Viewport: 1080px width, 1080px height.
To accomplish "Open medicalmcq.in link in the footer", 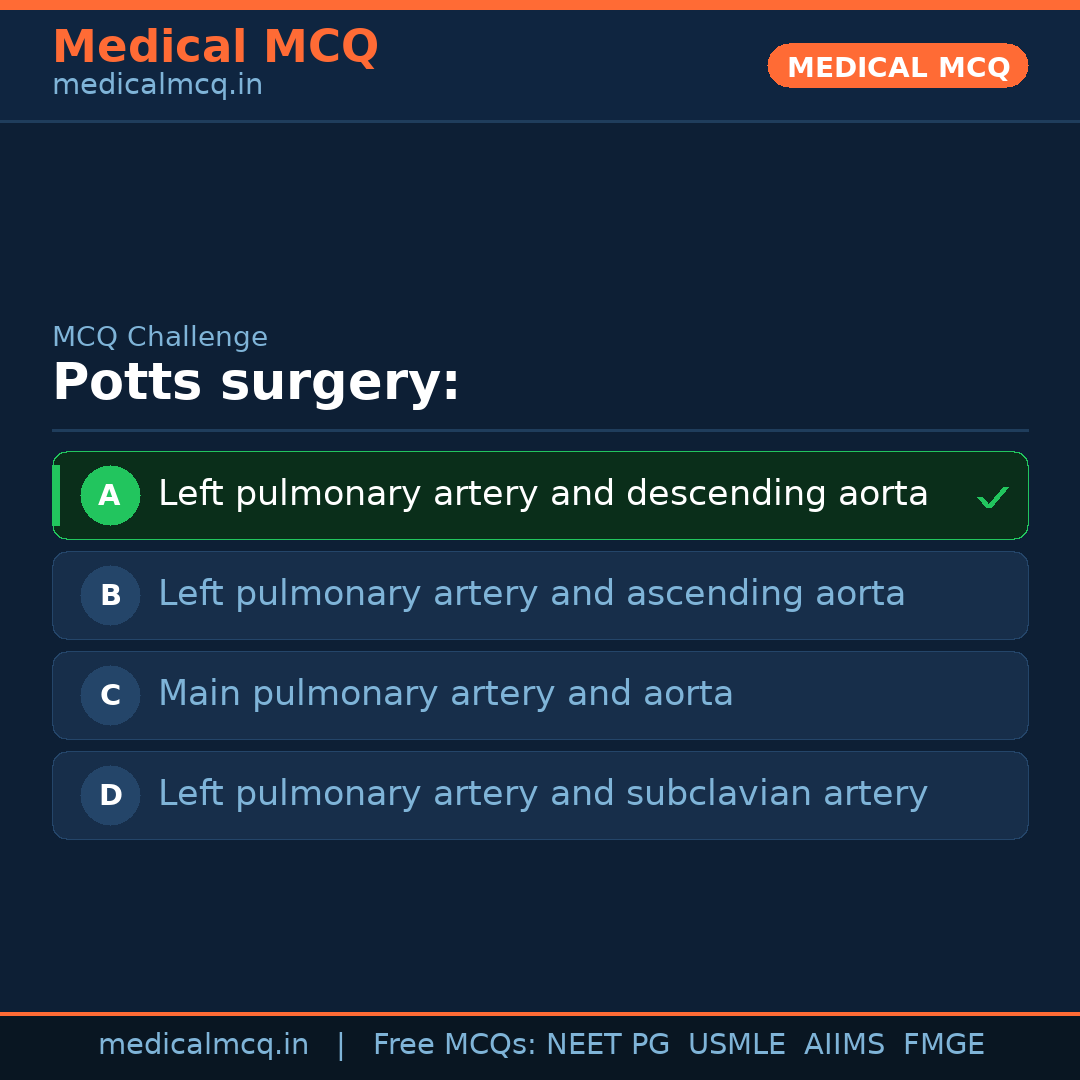I will click(x=203, y=1045).
